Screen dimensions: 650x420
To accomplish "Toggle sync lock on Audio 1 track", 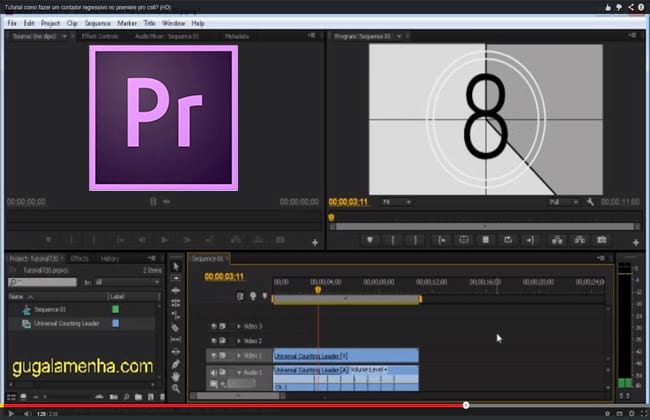I will [223, 372].
